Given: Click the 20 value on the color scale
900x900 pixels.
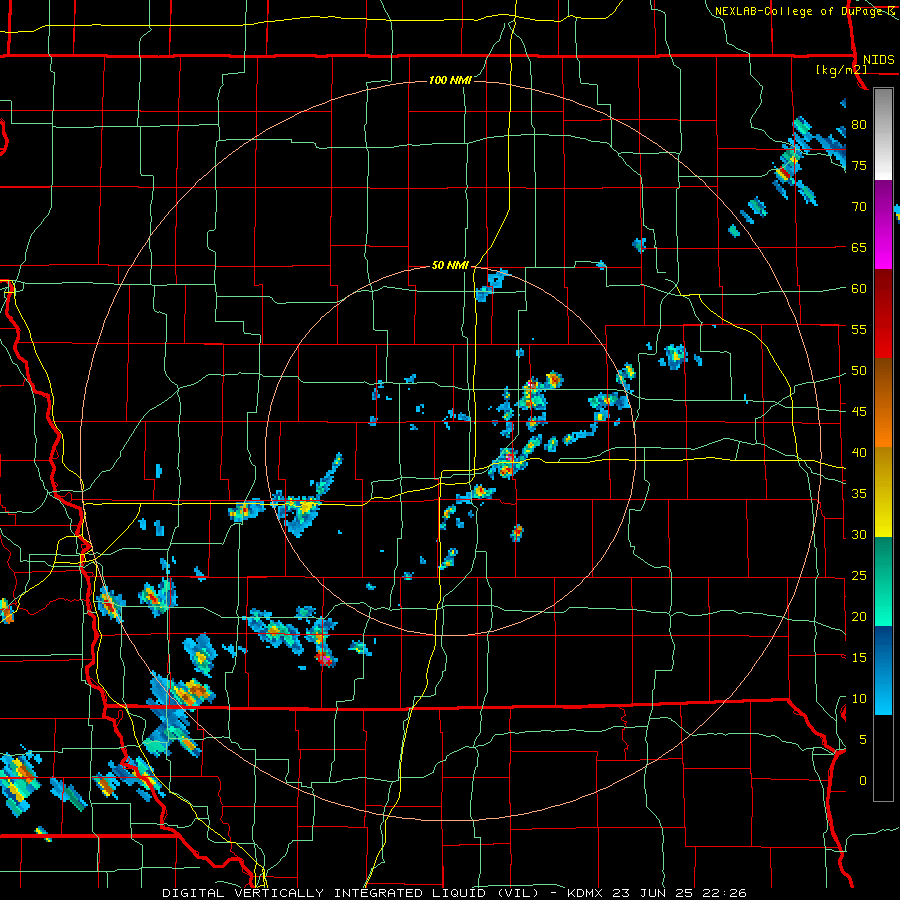Looking at the screenshot, I should (859, 617).
